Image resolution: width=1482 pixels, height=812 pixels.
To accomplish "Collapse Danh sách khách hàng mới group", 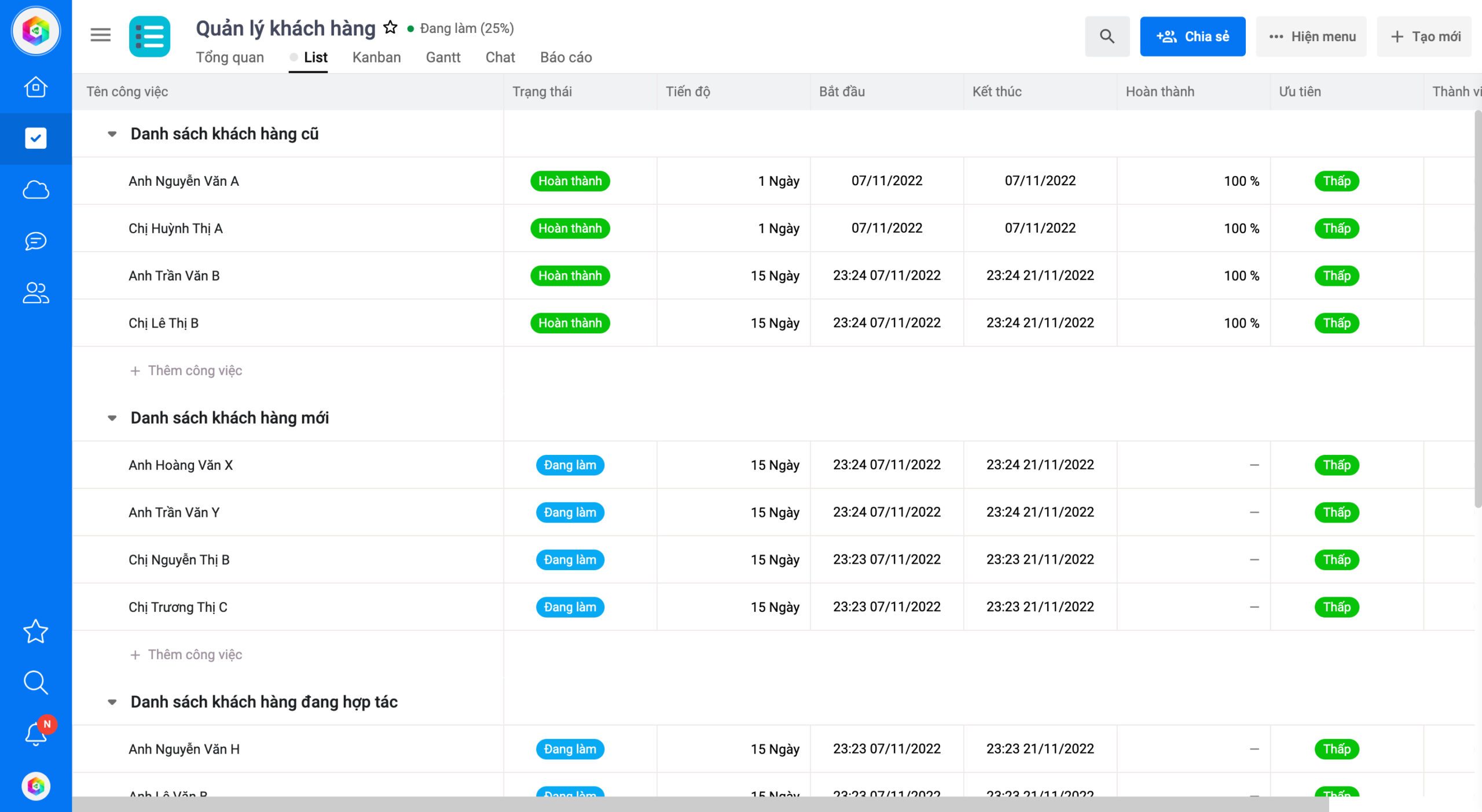I will point(112,418).
